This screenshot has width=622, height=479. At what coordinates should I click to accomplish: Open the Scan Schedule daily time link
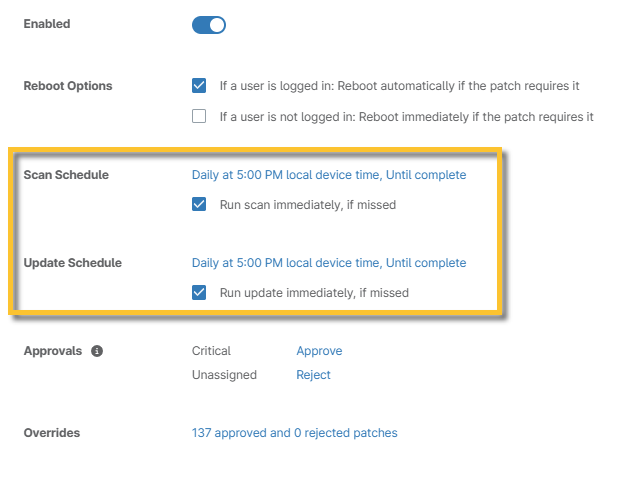[x=328, y=175]
